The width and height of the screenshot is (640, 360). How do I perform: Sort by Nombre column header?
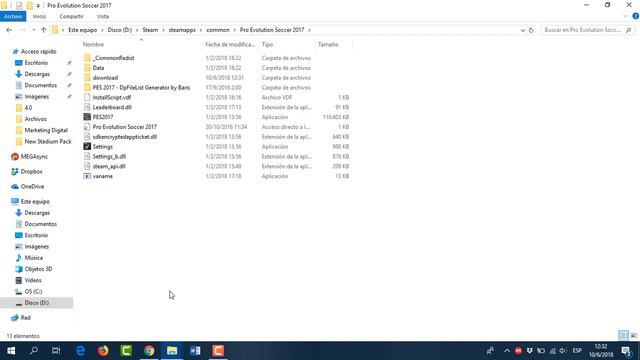point(93,44)
